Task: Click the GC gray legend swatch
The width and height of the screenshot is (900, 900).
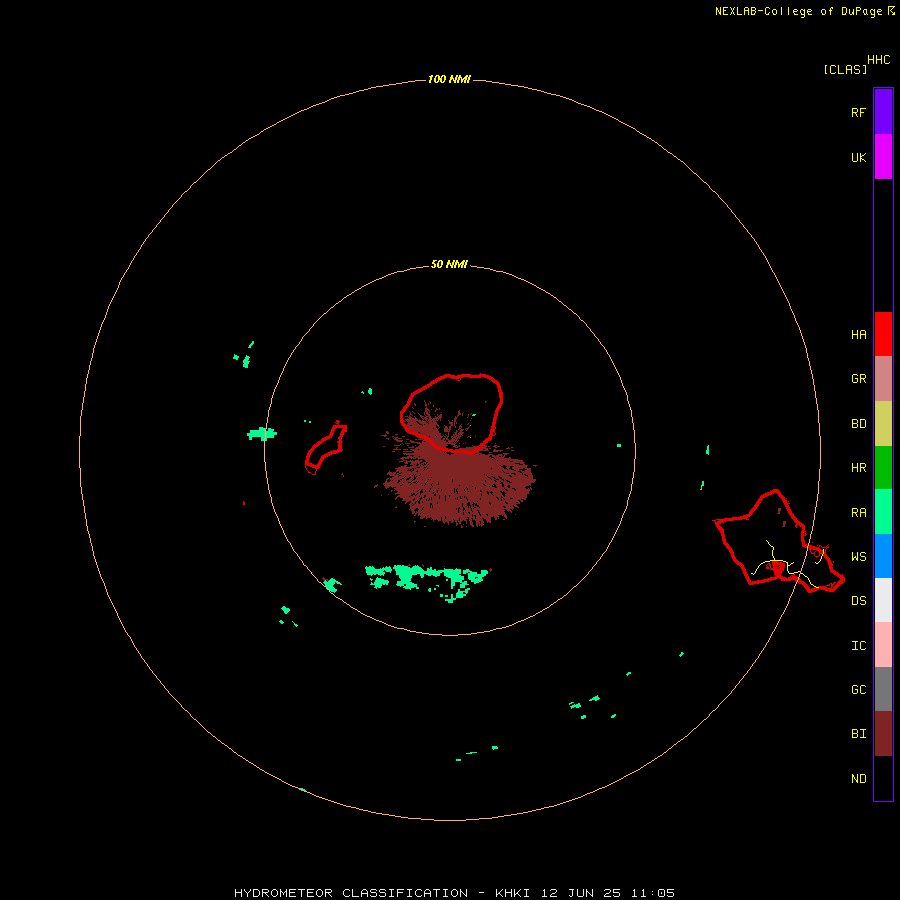Action: tap(883, 689)
